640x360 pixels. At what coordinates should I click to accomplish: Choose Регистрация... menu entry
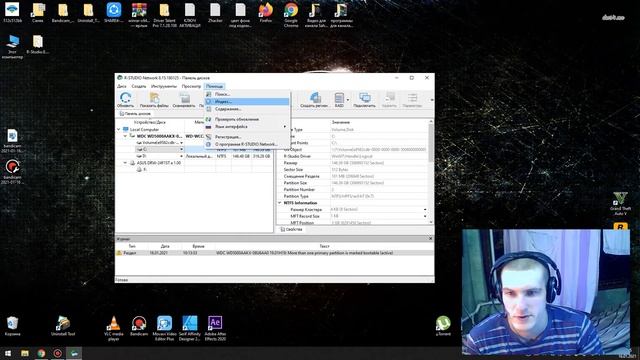(x=247, y=137)
